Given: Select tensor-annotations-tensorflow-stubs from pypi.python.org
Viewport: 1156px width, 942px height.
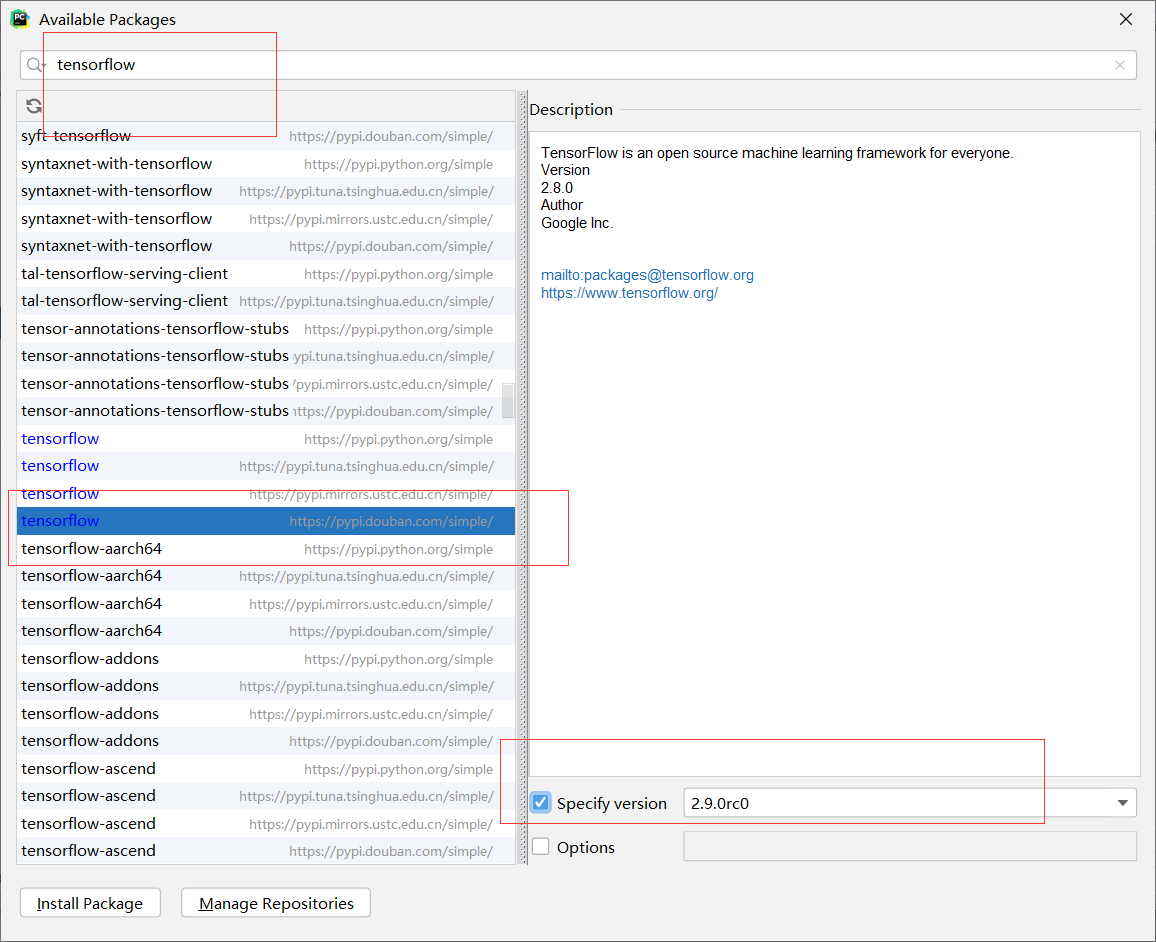Looking at the screenshot, I should (265, 329).
